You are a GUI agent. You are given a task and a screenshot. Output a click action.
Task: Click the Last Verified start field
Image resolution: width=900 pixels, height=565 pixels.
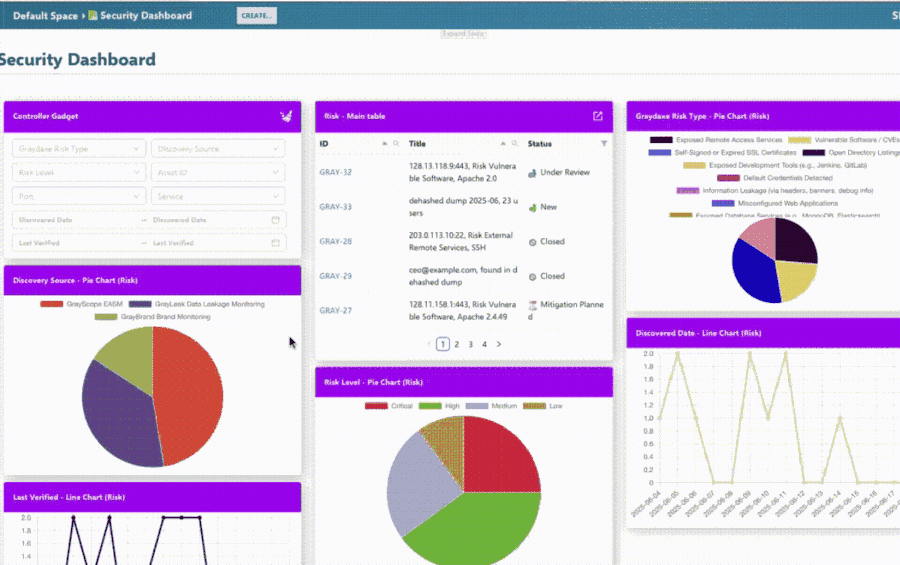pos(77,243)
